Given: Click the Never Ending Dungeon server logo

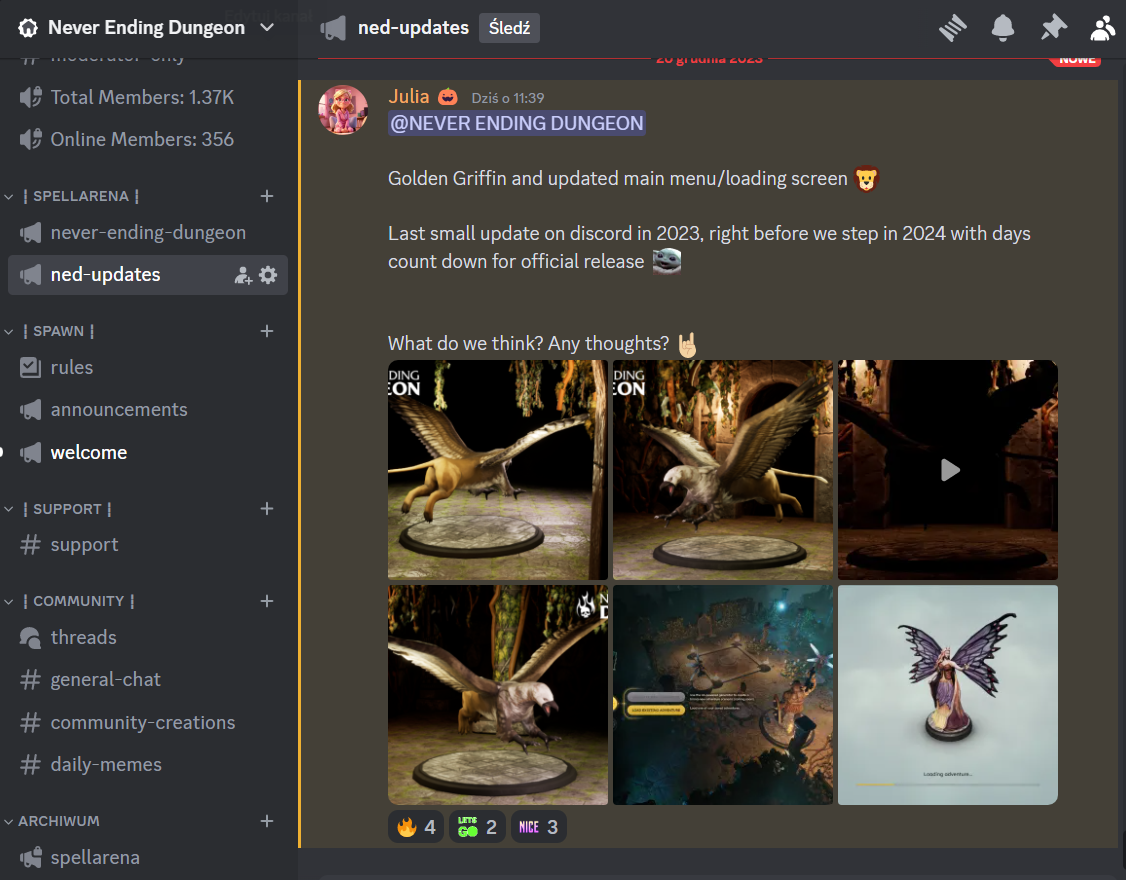Looking at the screenshot, I should 28,28.
